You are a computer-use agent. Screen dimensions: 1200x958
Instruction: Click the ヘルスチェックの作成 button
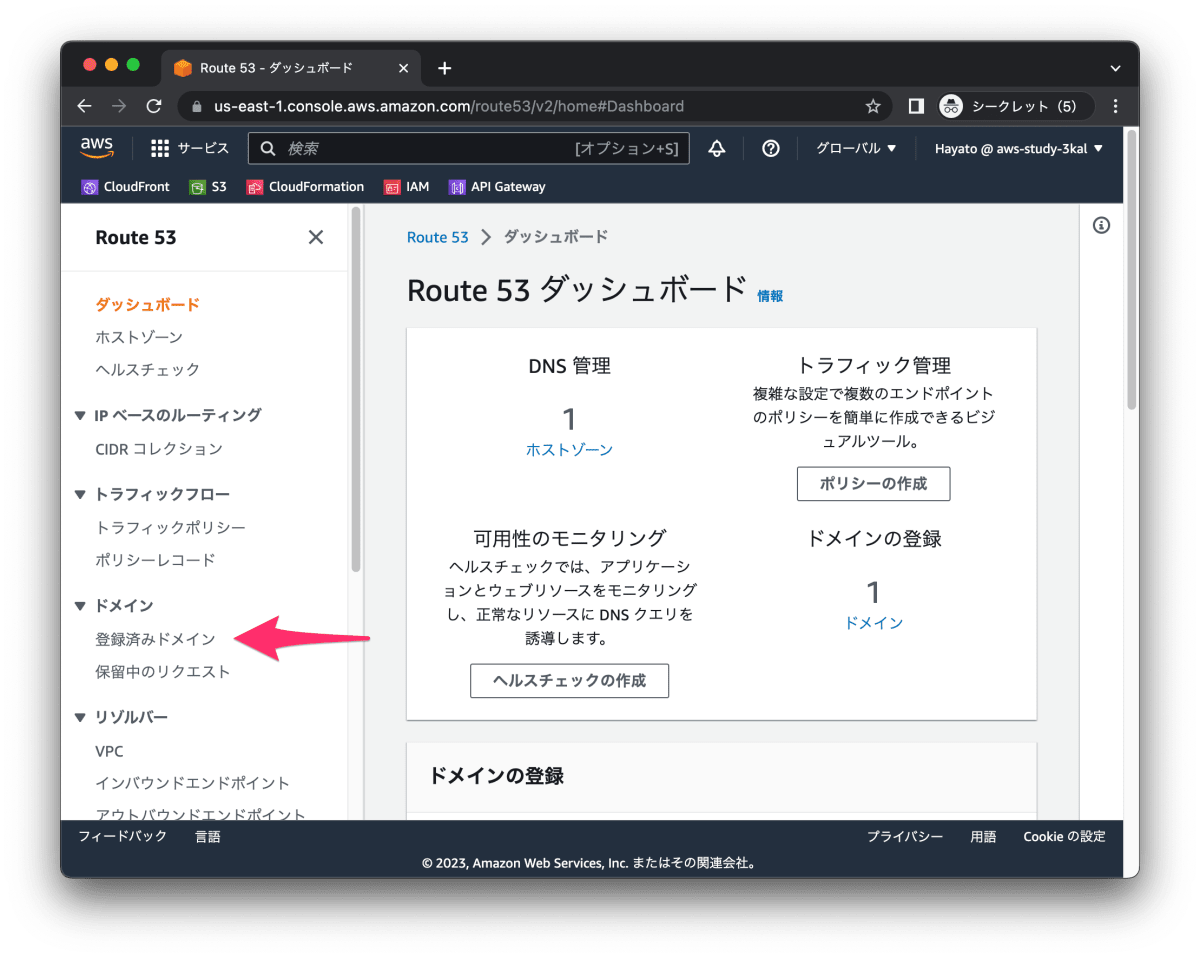(x=569, y=680)
